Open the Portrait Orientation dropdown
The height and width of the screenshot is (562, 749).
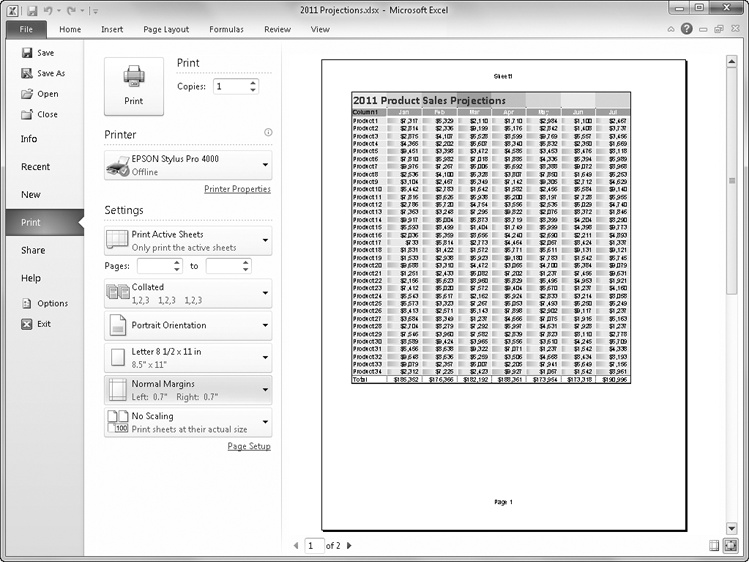pos(188,326)
